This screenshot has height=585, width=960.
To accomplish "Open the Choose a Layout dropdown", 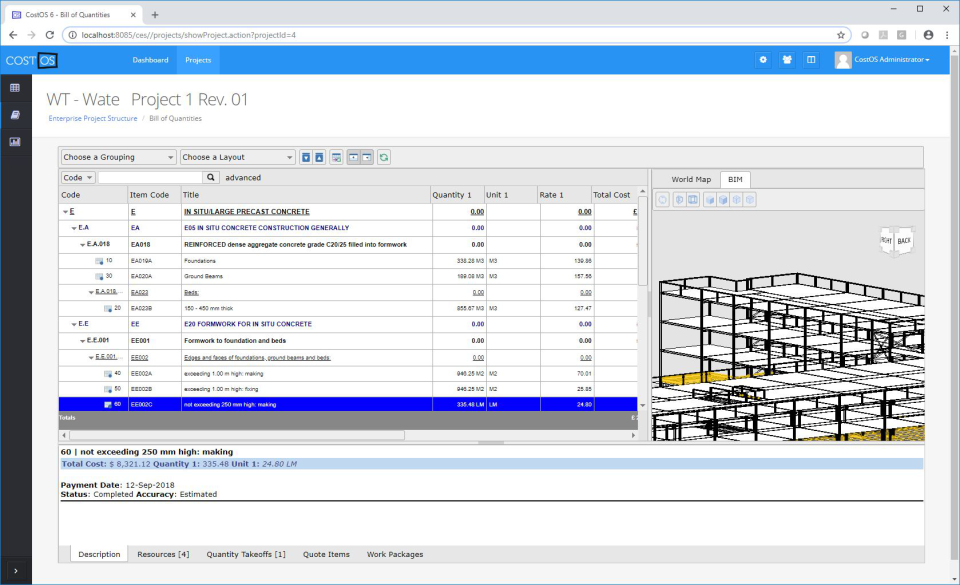I will point(235,157).
